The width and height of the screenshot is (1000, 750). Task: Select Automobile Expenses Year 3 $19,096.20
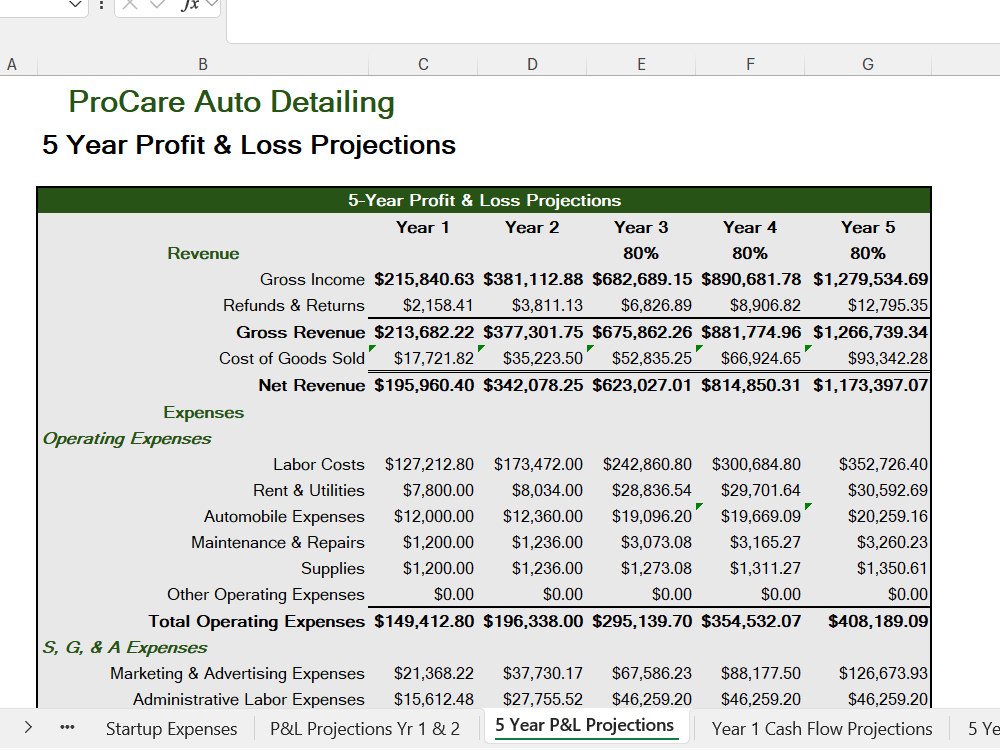coord(651,517)
